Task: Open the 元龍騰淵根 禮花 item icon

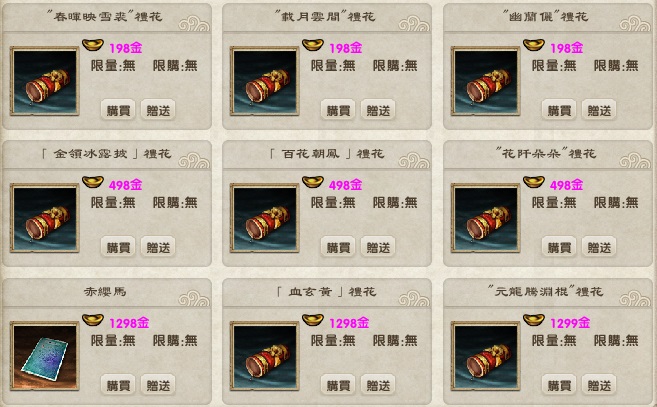Action: [486, 356]
